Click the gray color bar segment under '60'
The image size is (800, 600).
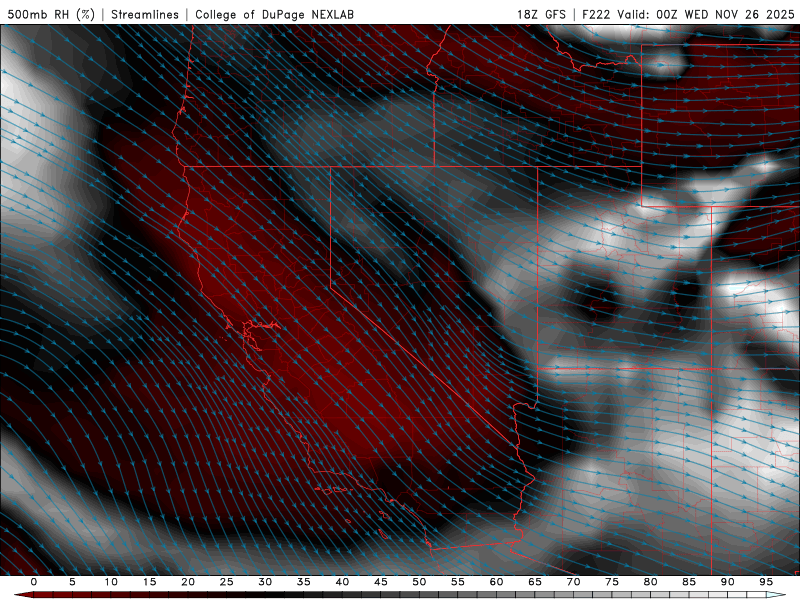pos(496,595)
